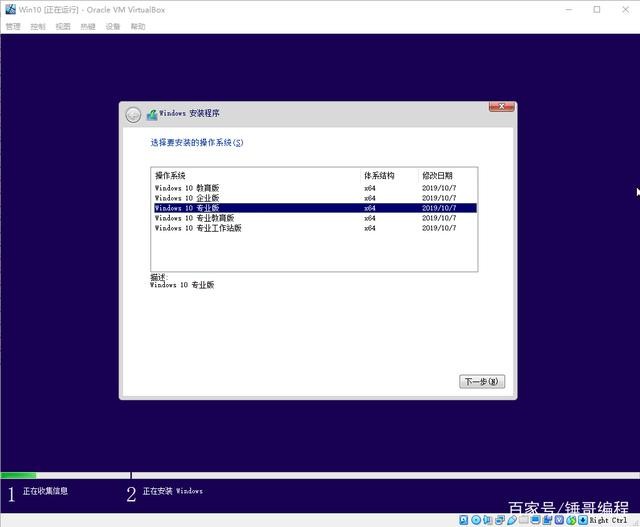The width and height of the screenshot is (640, 527).
Task: Click the recording status bar icon
Action: pyautogui.click(x=547, y=520)
